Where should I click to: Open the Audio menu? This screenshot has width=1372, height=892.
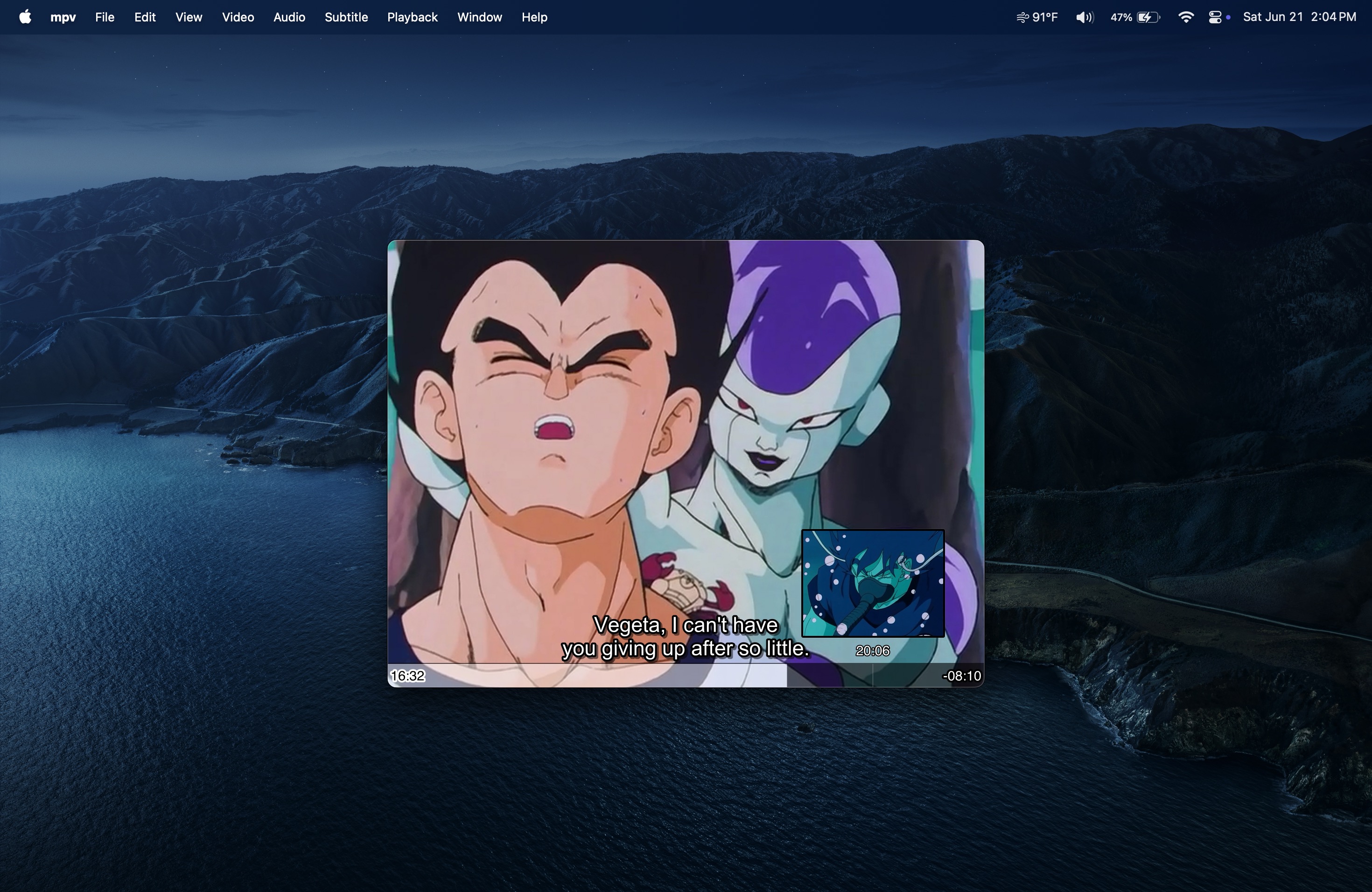coord(289,17)
